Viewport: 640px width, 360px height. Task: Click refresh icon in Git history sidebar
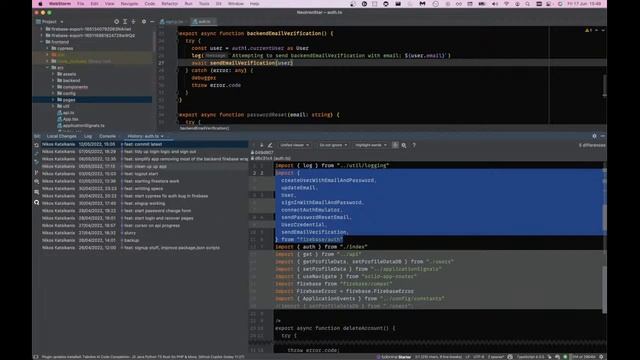click(x=36, y=145)
